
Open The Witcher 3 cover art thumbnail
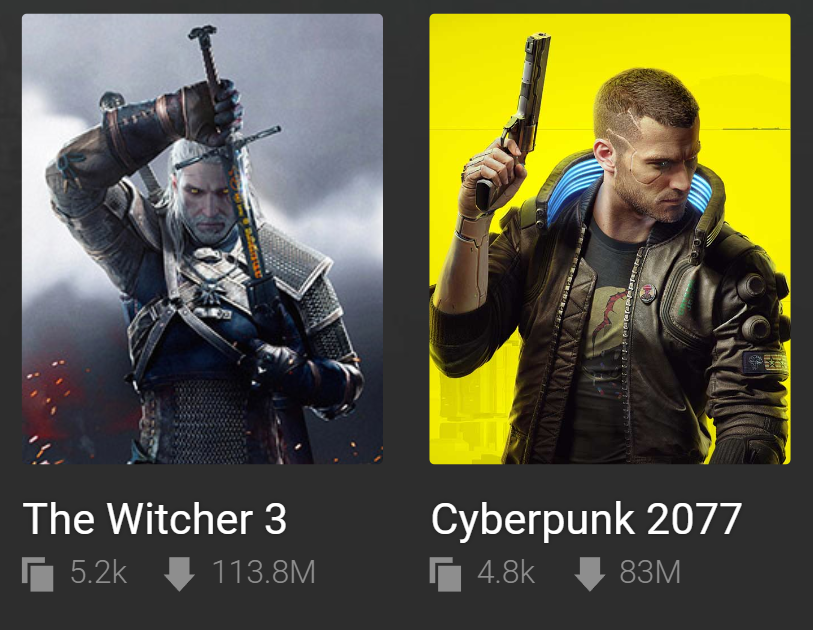tap(202, 239)
